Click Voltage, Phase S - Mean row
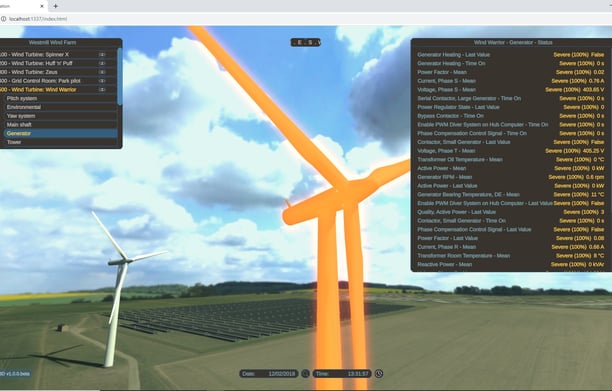This screenshot has width=612, height=391. coord(511,90)
